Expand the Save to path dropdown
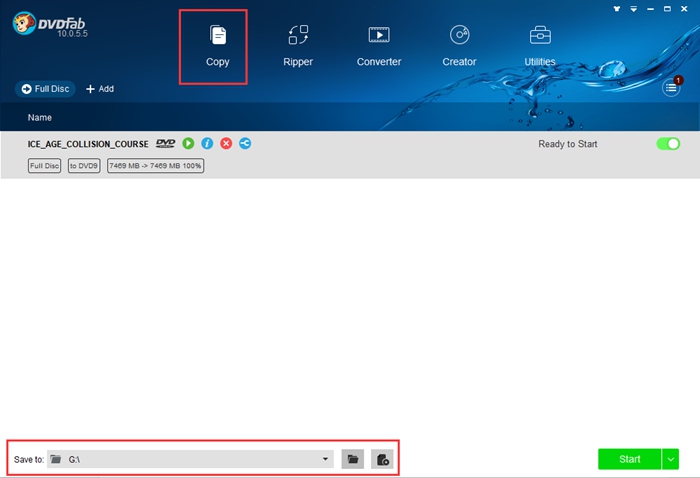The width and height of the screenshot is (700, 478). click(x=326, y=459)
